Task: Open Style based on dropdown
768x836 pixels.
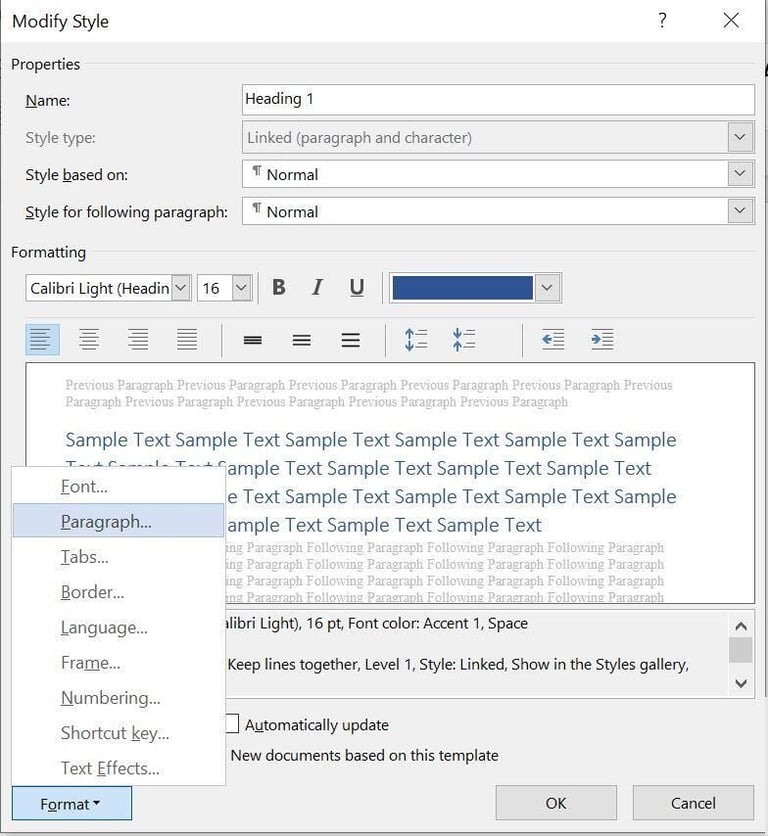Action: [740, 174]
